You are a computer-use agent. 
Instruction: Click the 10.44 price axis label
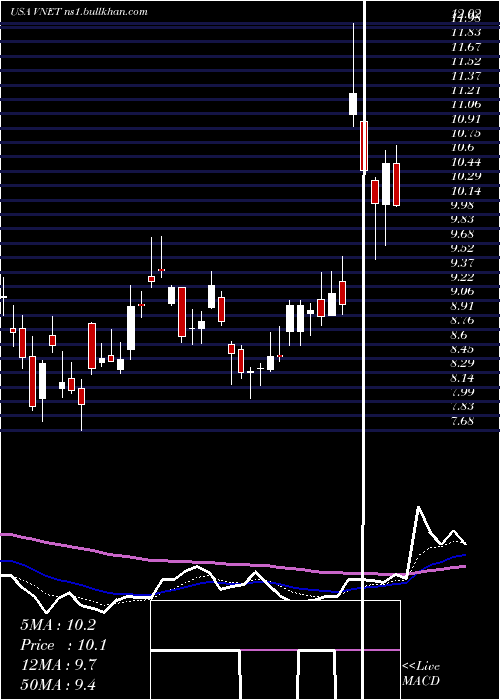pos(466,162)
